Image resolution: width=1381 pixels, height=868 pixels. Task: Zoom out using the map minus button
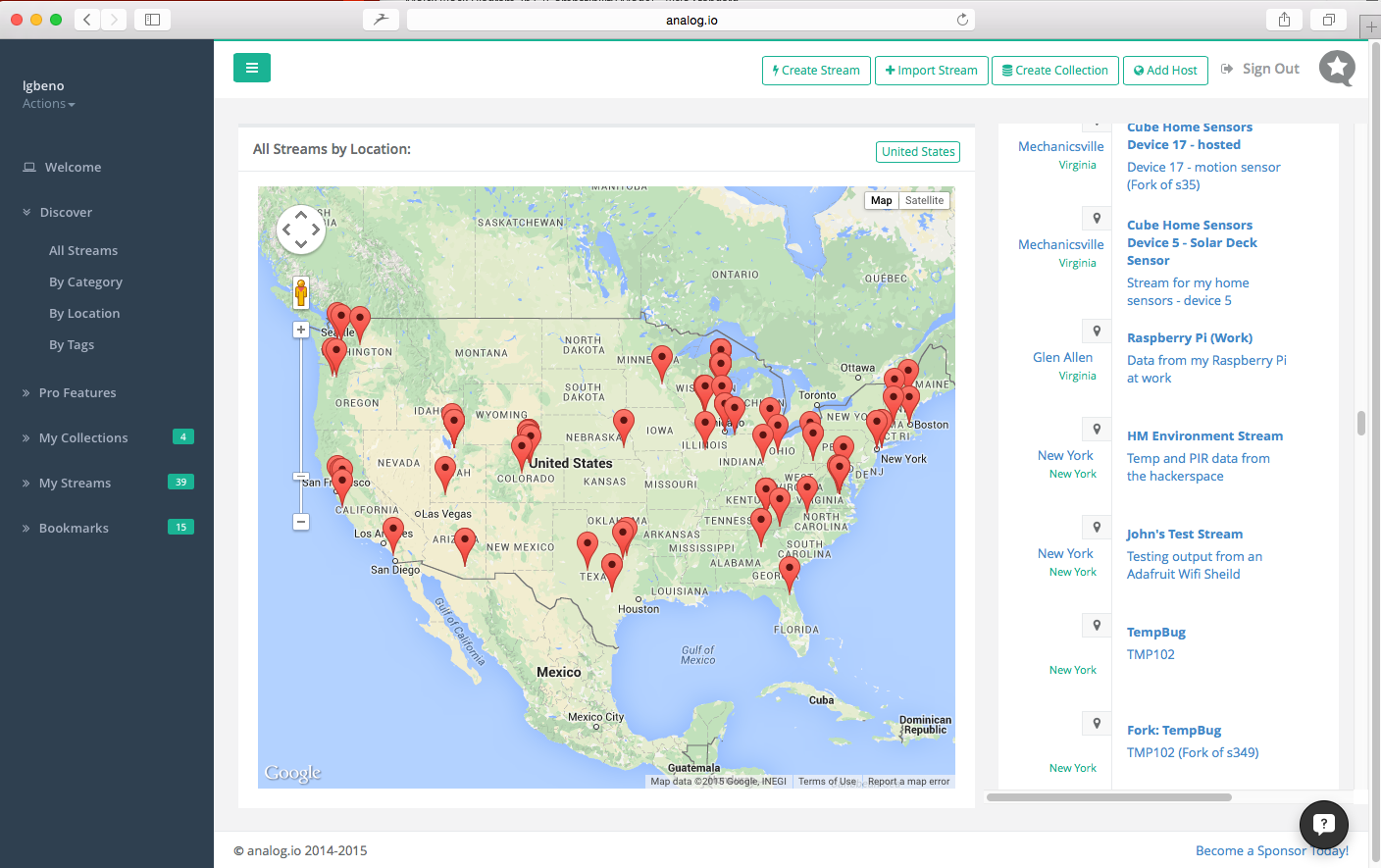[x=301, y=522]
